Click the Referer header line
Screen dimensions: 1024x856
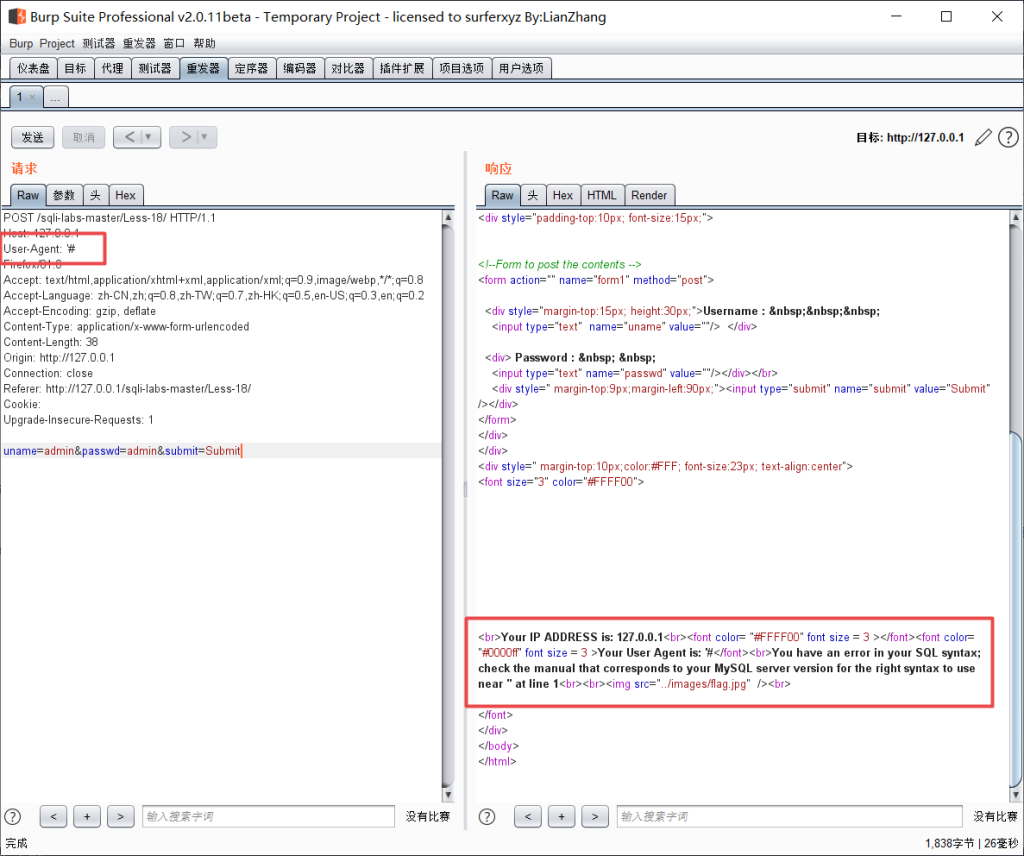[x=127, y=388]
